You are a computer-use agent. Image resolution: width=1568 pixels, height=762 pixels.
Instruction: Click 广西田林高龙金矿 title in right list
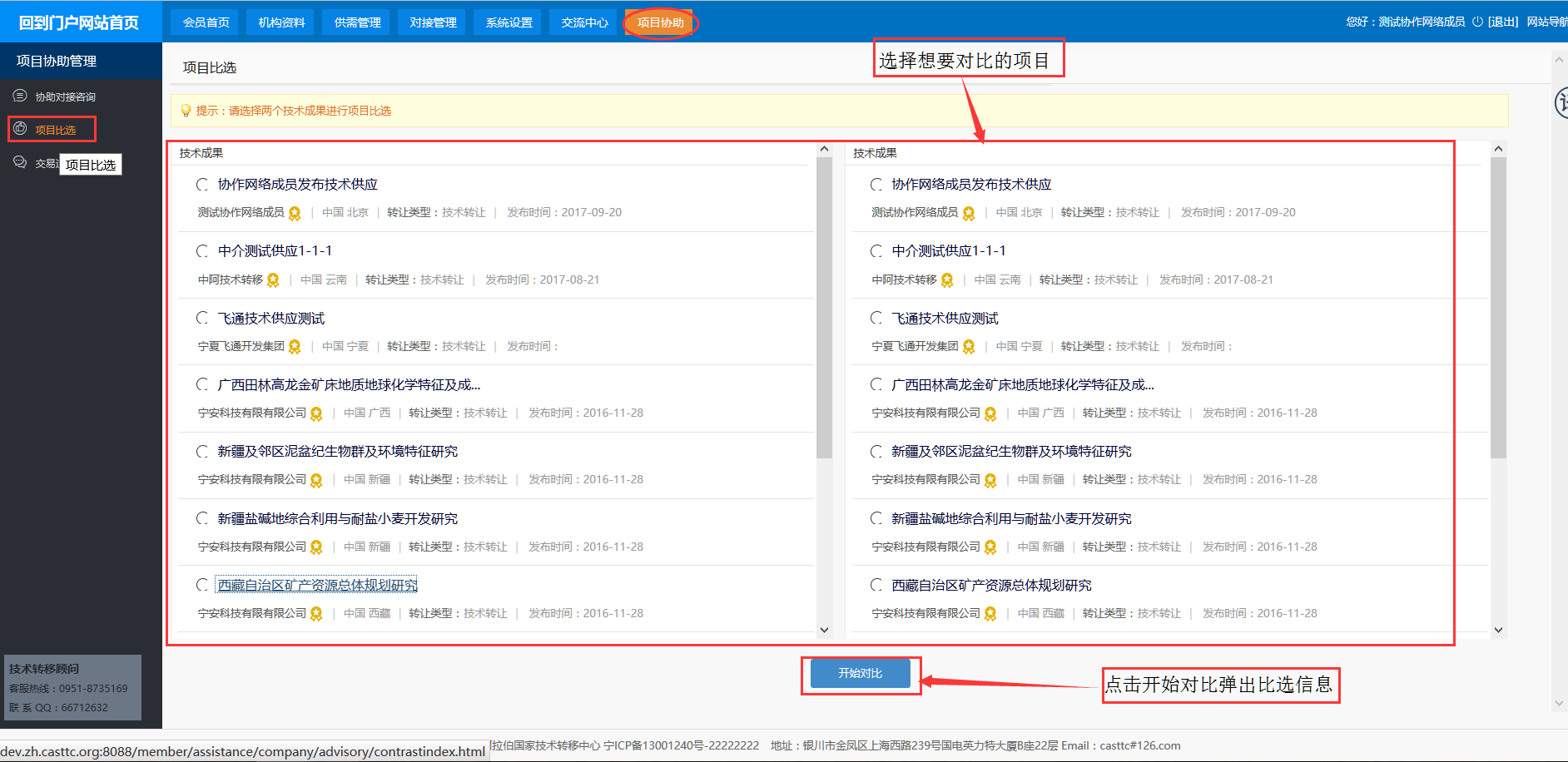tap(1023, 384)
